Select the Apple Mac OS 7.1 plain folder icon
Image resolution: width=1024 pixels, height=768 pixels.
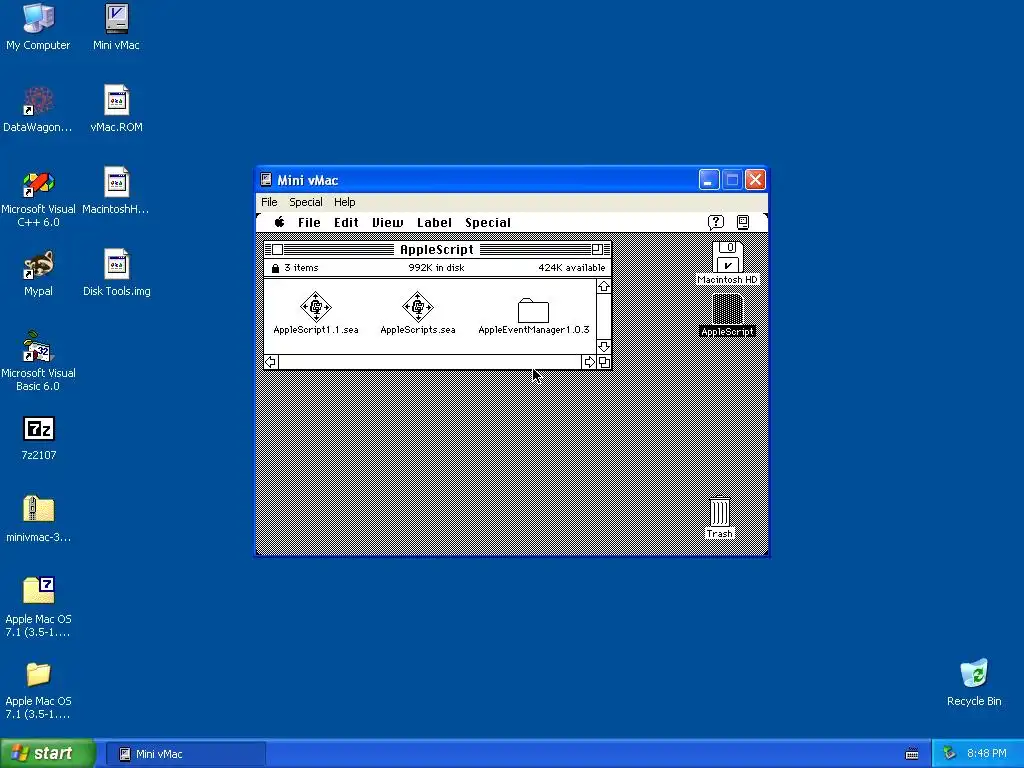(38, 674)
